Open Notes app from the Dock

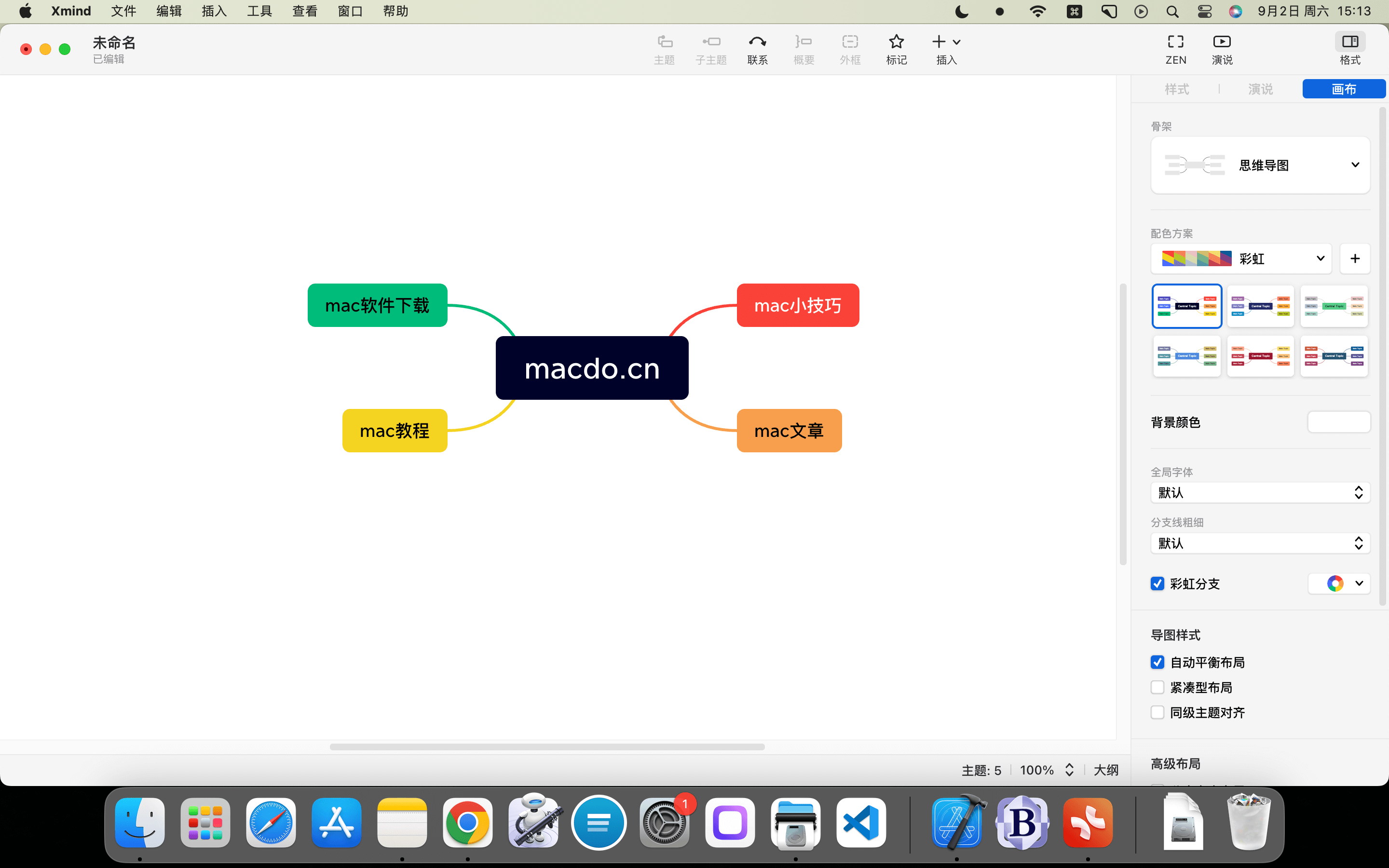[402, 822]
